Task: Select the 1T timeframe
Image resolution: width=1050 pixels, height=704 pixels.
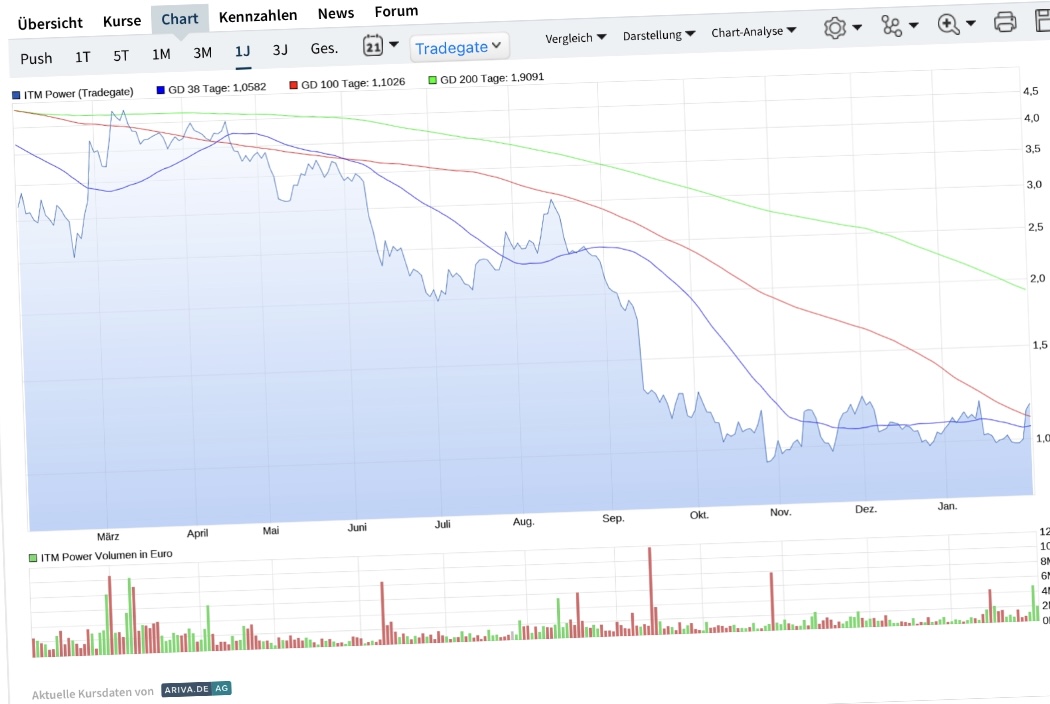Action: click(82, 57)
